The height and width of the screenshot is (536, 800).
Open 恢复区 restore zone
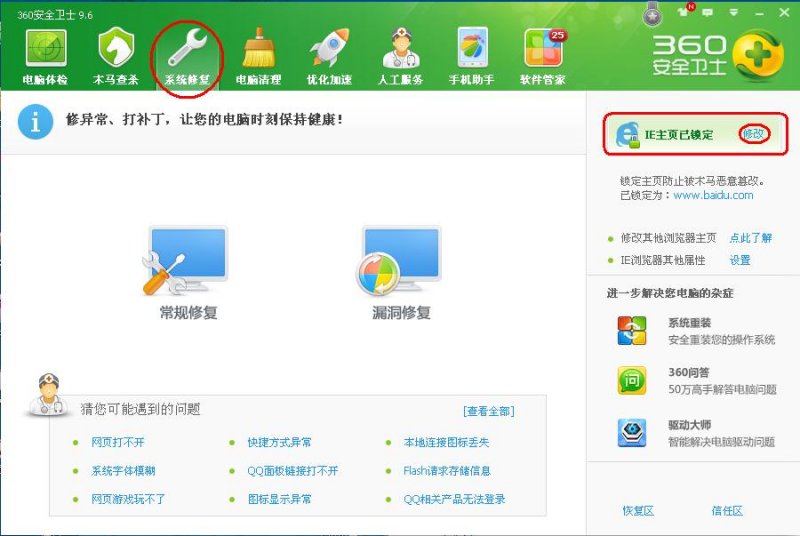[x=638, y=511]
